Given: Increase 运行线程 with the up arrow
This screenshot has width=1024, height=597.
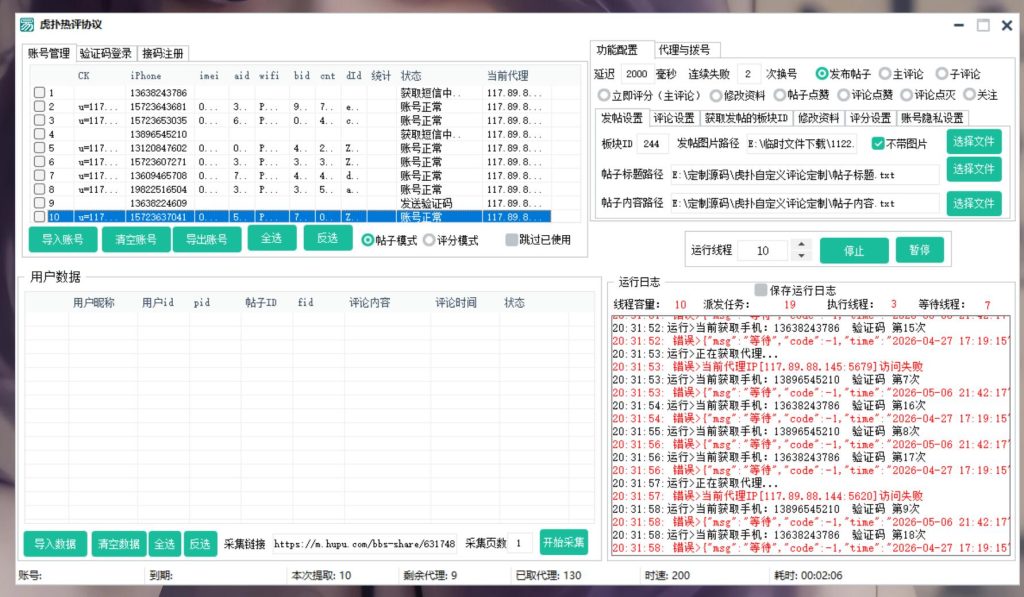Looking at the screenshot, I should pyautogui.click(x=801, y=245).
